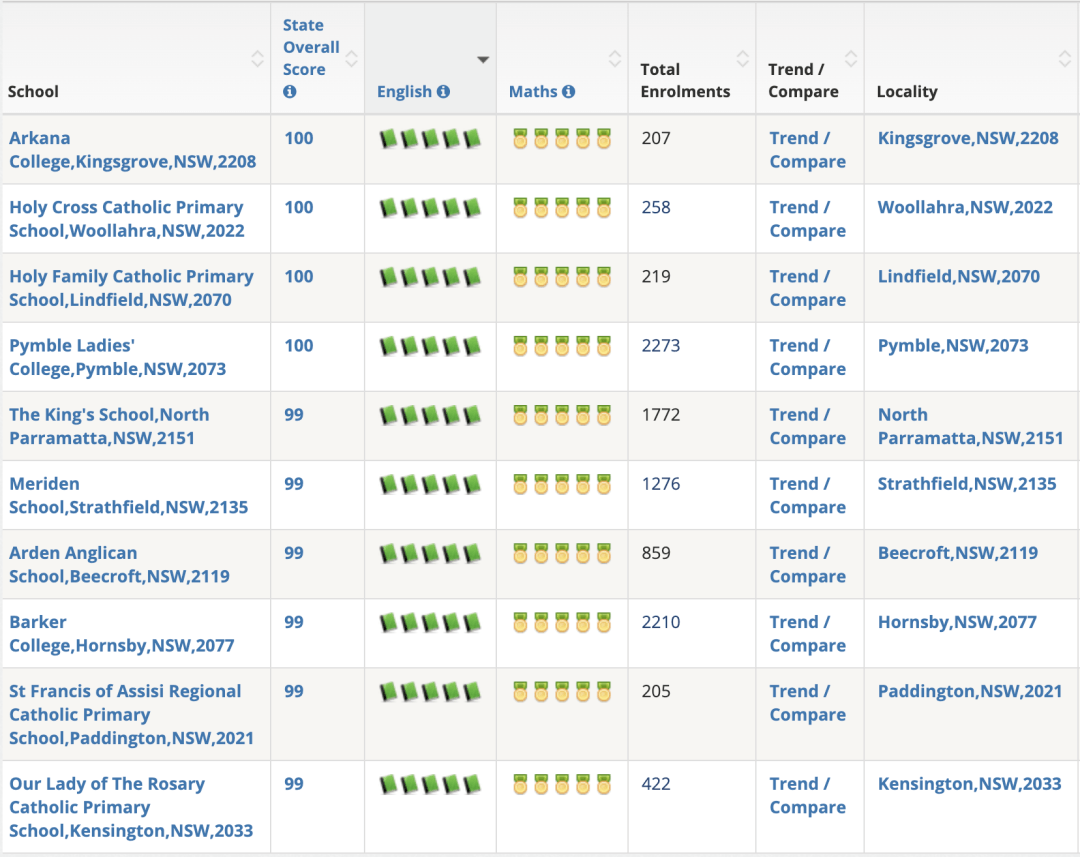Open the Arden Anglican School link

[x=119, y=564]
